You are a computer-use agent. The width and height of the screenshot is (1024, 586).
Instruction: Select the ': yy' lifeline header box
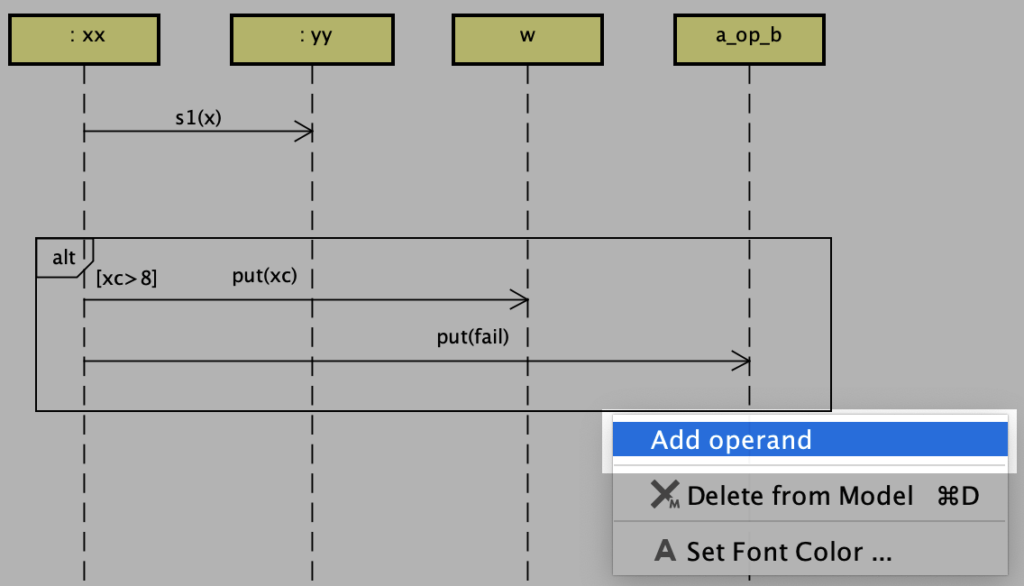coord(312,39)
